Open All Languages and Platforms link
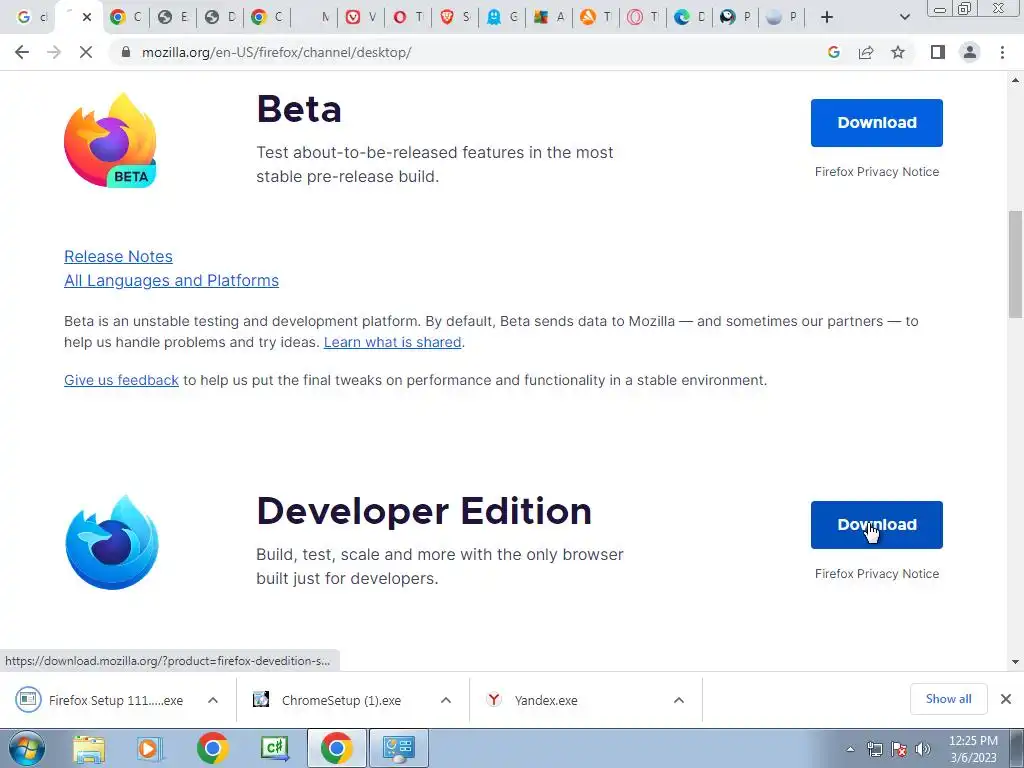This screenshot has width=1024, height=768. click(171, 280)
